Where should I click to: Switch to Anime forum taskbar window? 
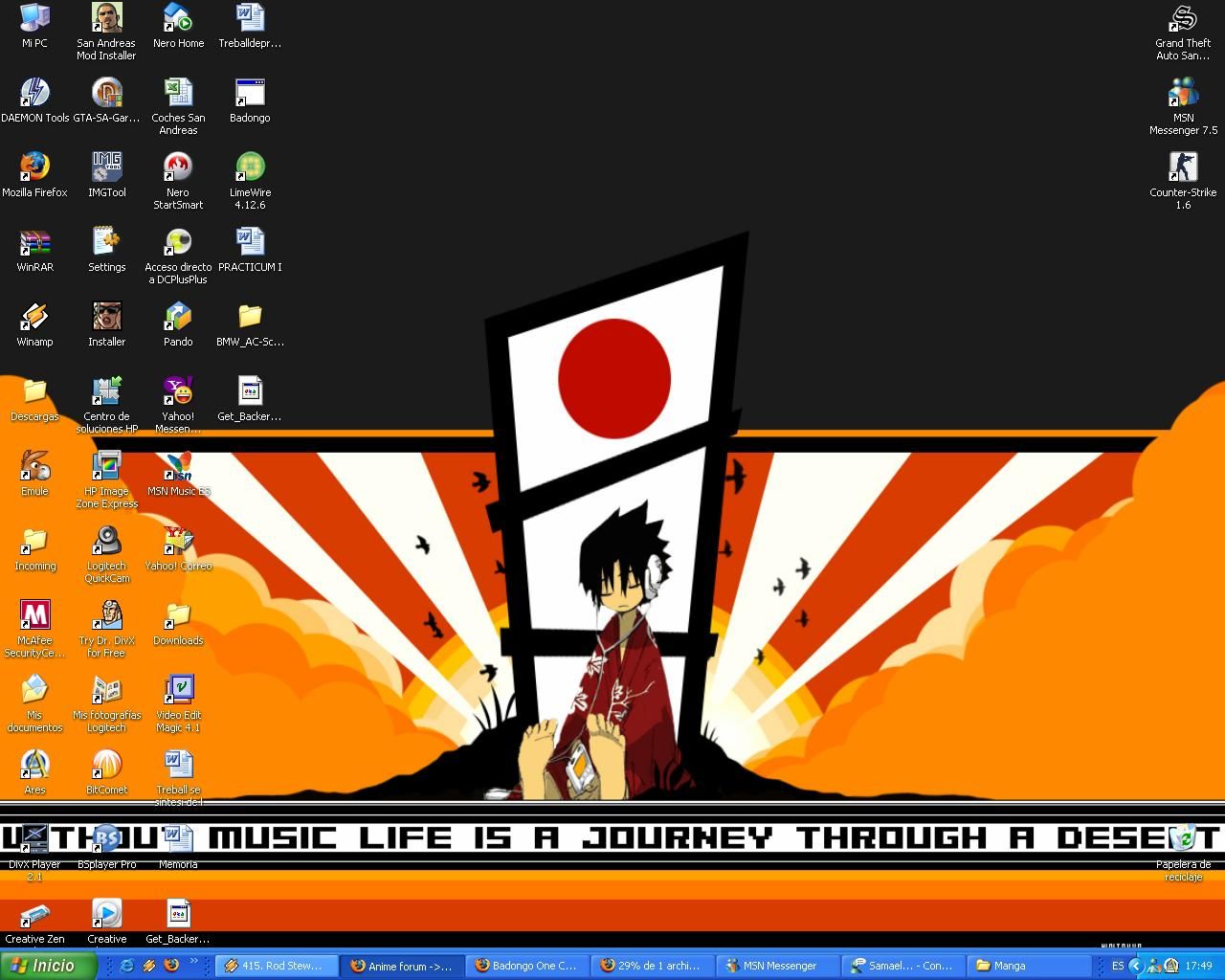(x=402, y=966)
